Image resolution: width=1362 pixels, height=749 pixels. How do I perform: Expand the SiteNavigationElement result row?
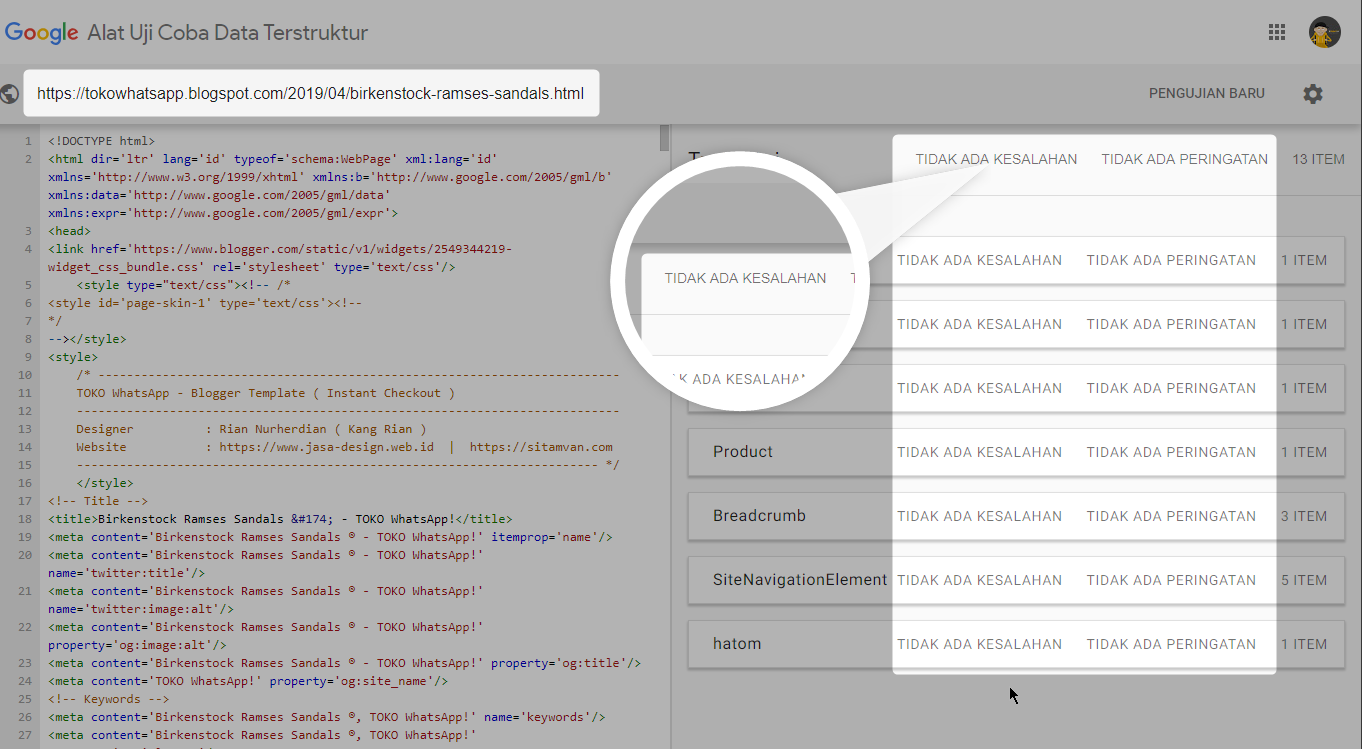1015,580
